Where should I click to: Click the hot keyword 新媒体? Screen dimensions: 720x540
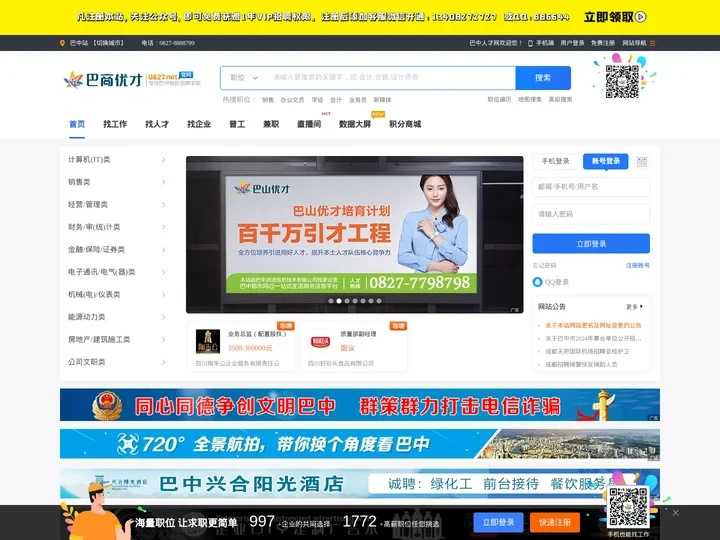(x=382, y=100)
